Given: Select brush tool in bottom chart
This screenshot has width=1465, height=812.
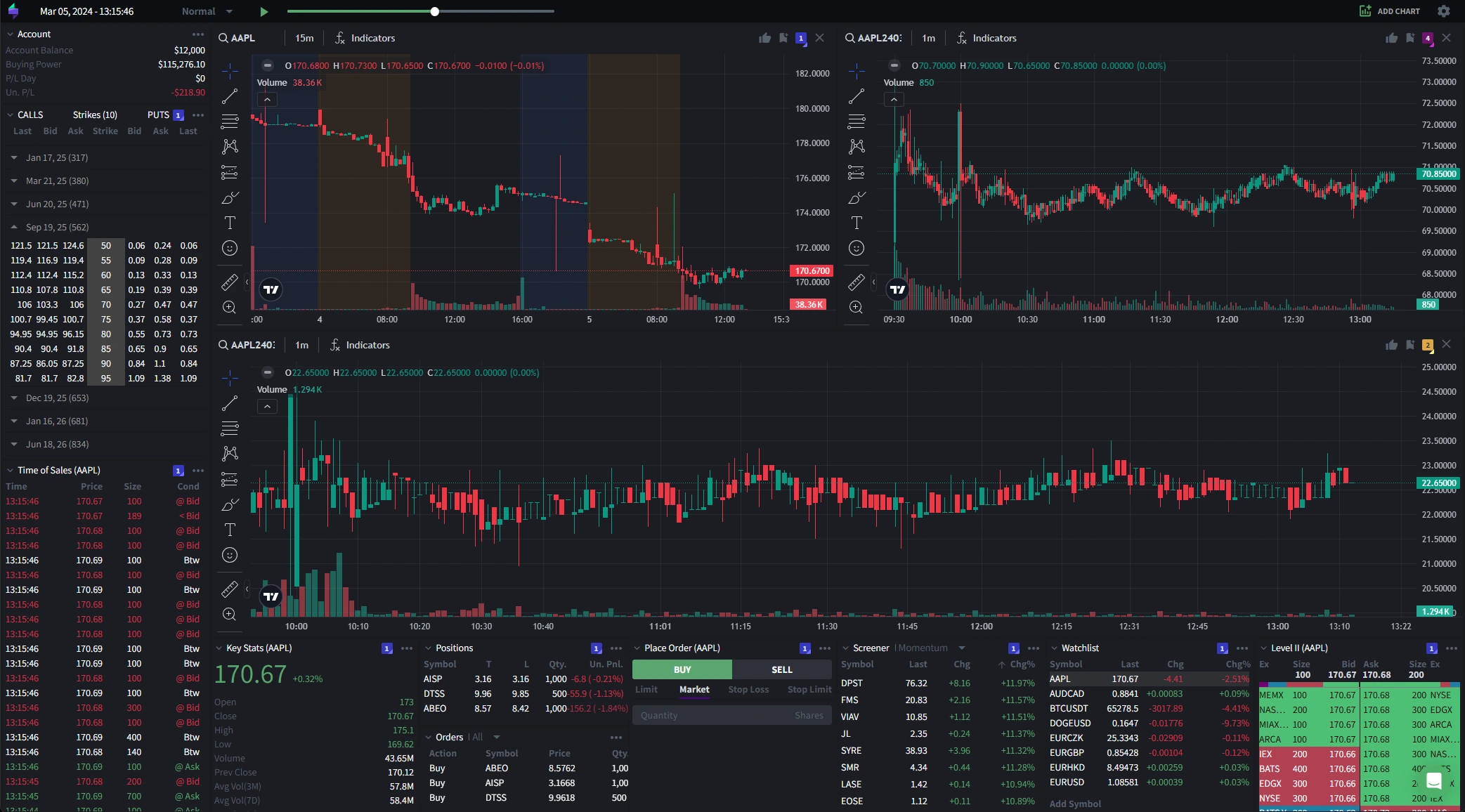Looking at the screenshot, I should point(230,504).
